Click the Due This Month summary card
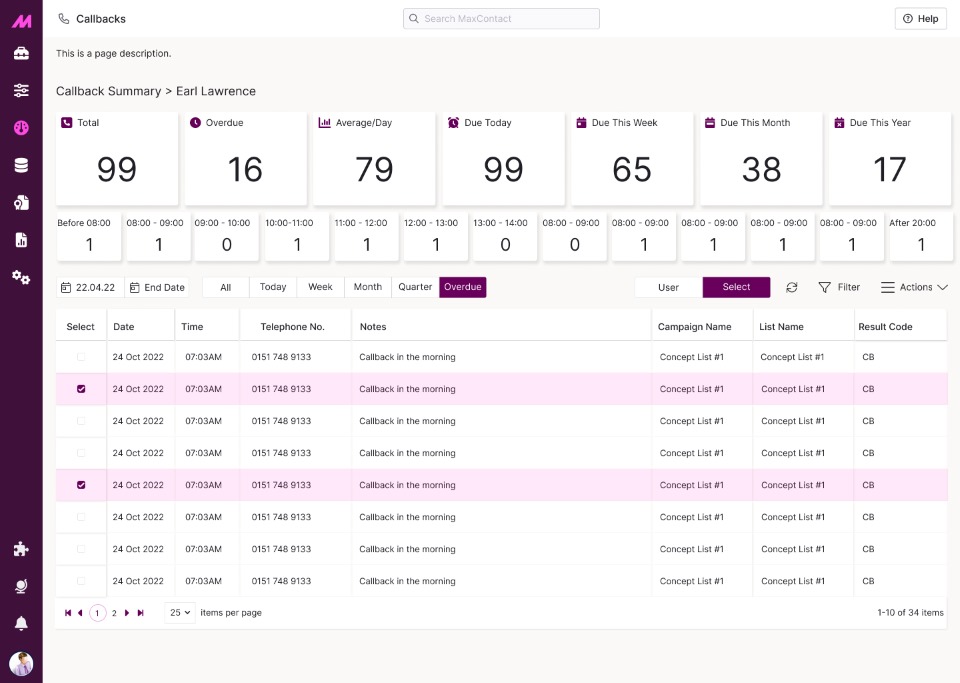960x683 pixels. pos(761,159)
